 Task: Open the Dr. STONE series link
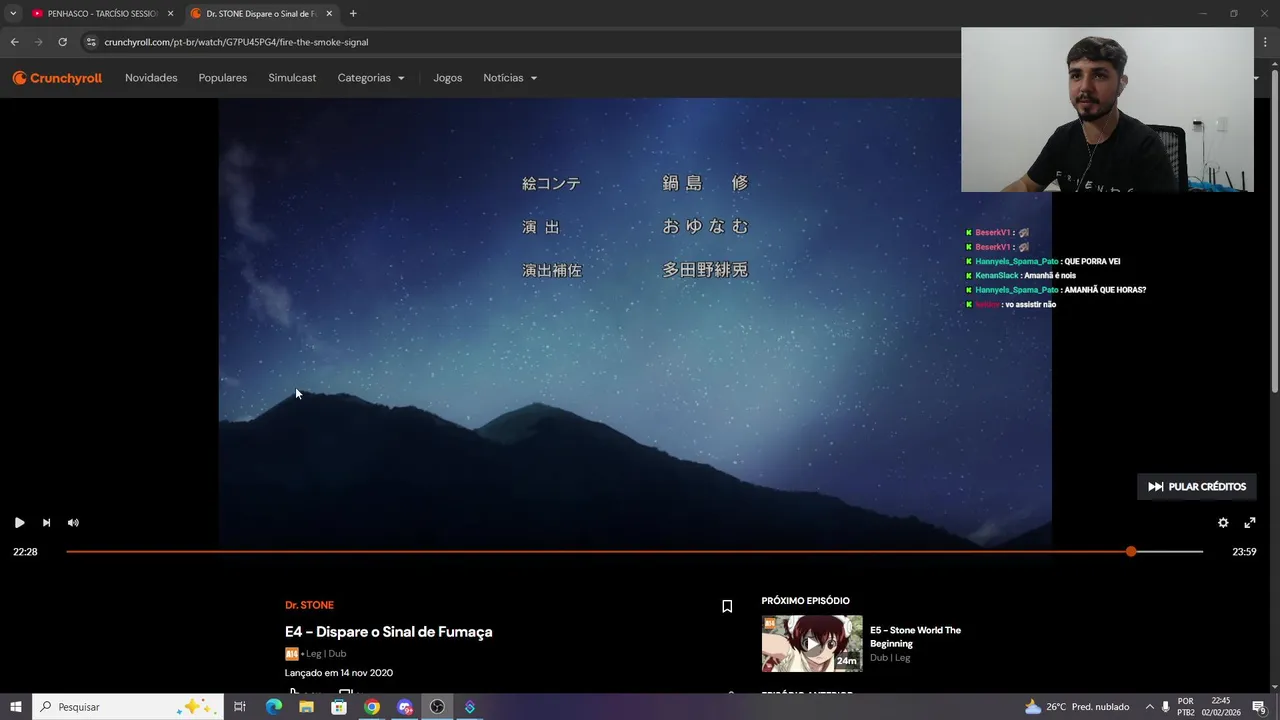tap(309, 605)
